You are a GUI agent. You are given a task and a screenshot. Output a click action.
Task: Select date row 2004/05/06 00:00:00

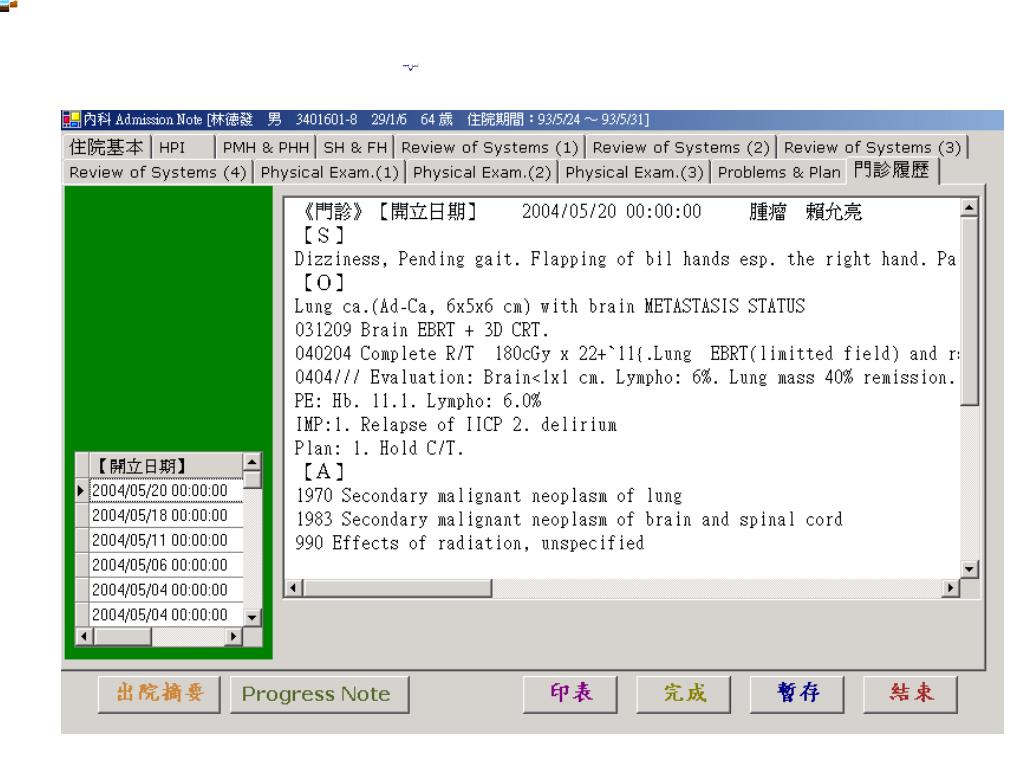(166, 565)
